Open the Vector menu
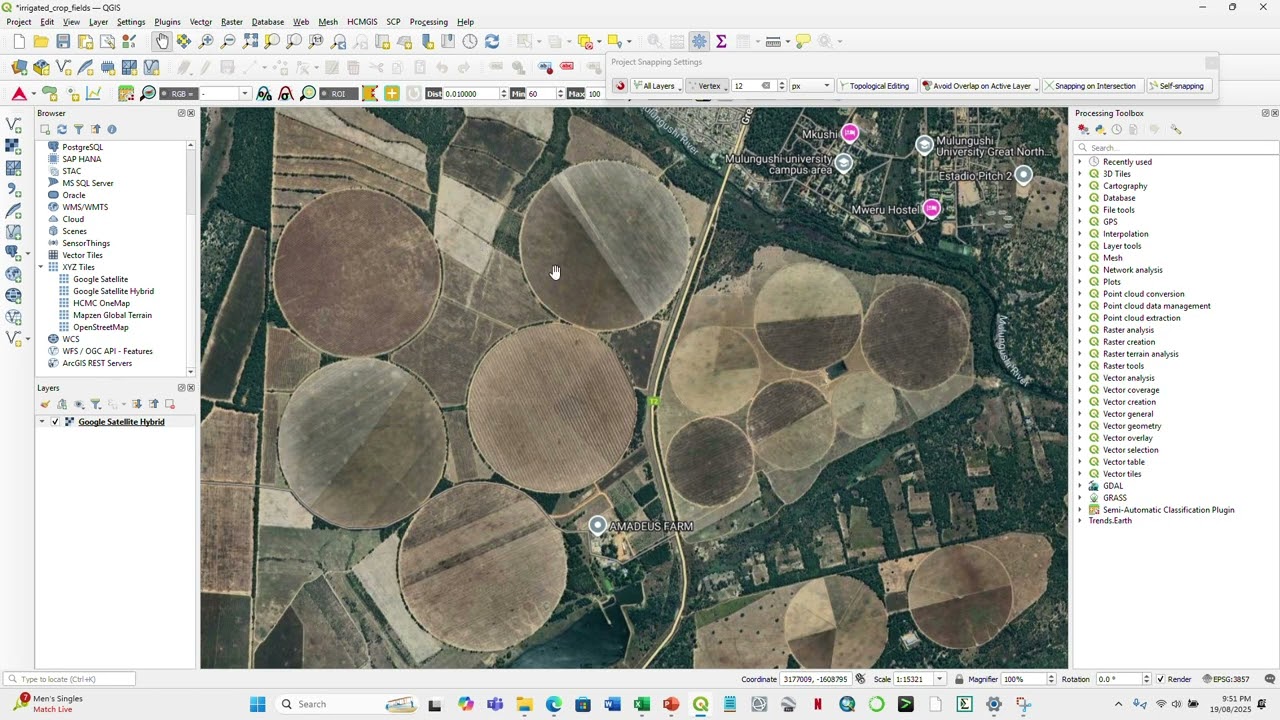Image resolution: width=1280 pixels, height=720 pixels. [x=201, y=22]
